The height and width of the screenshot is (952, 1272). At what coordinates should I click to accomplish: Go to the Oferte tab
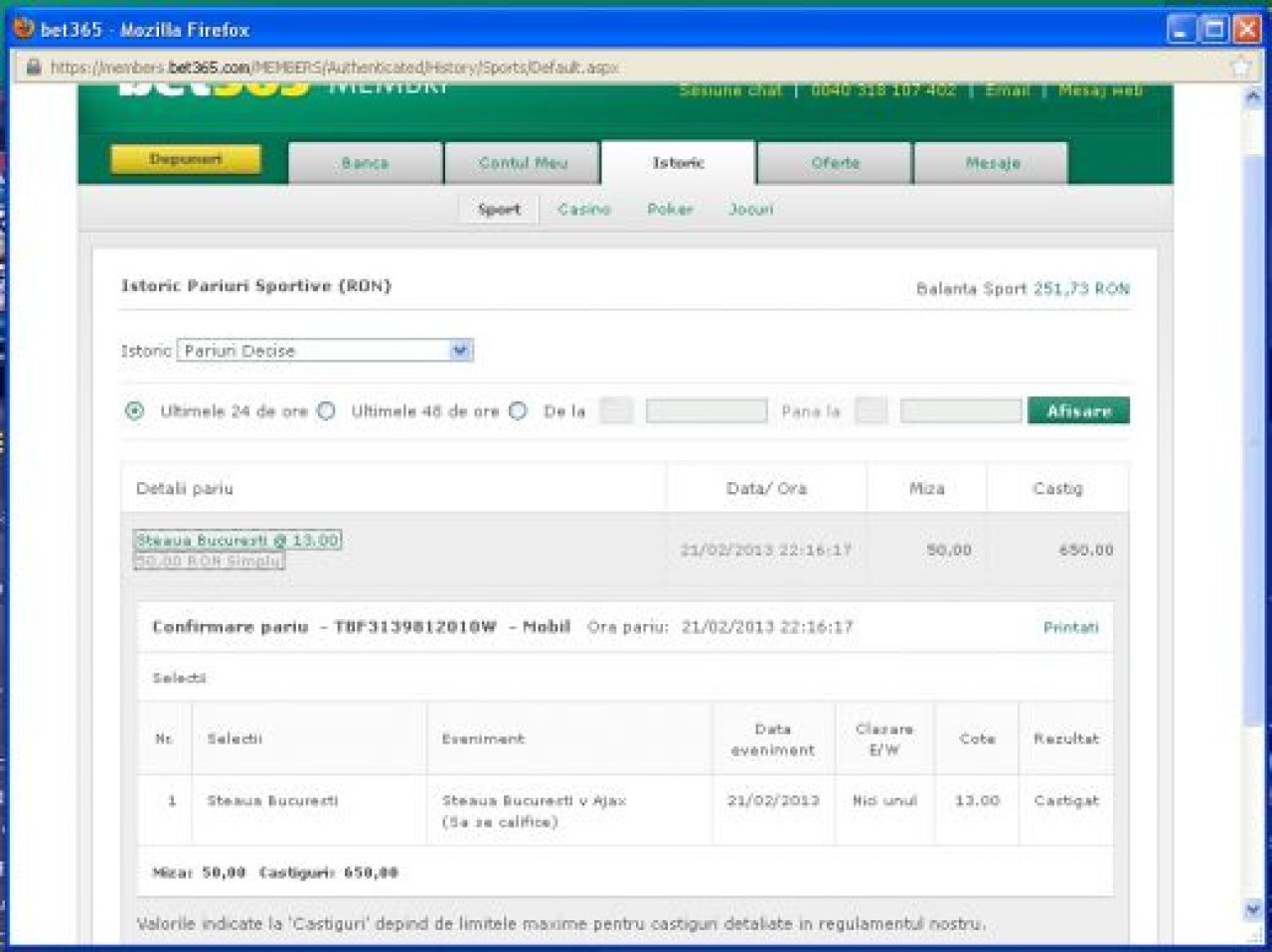pyautogui.click(x=835, y=163)
